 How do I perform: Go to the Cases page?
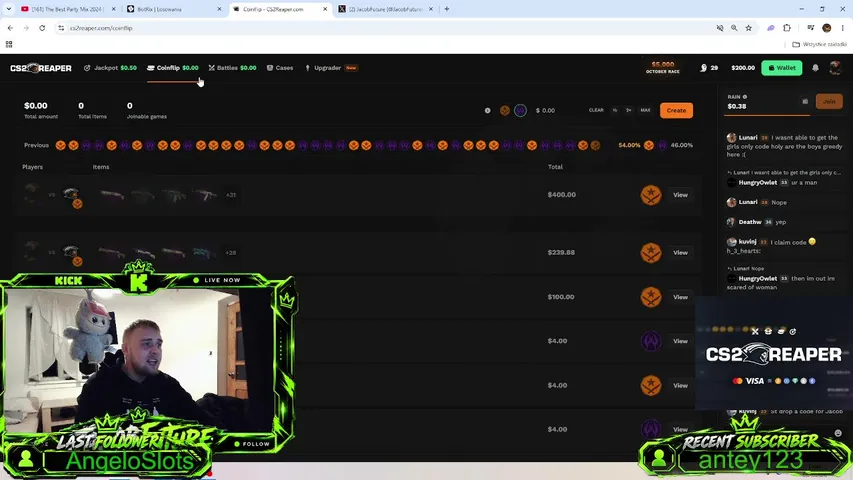(280, 68)
